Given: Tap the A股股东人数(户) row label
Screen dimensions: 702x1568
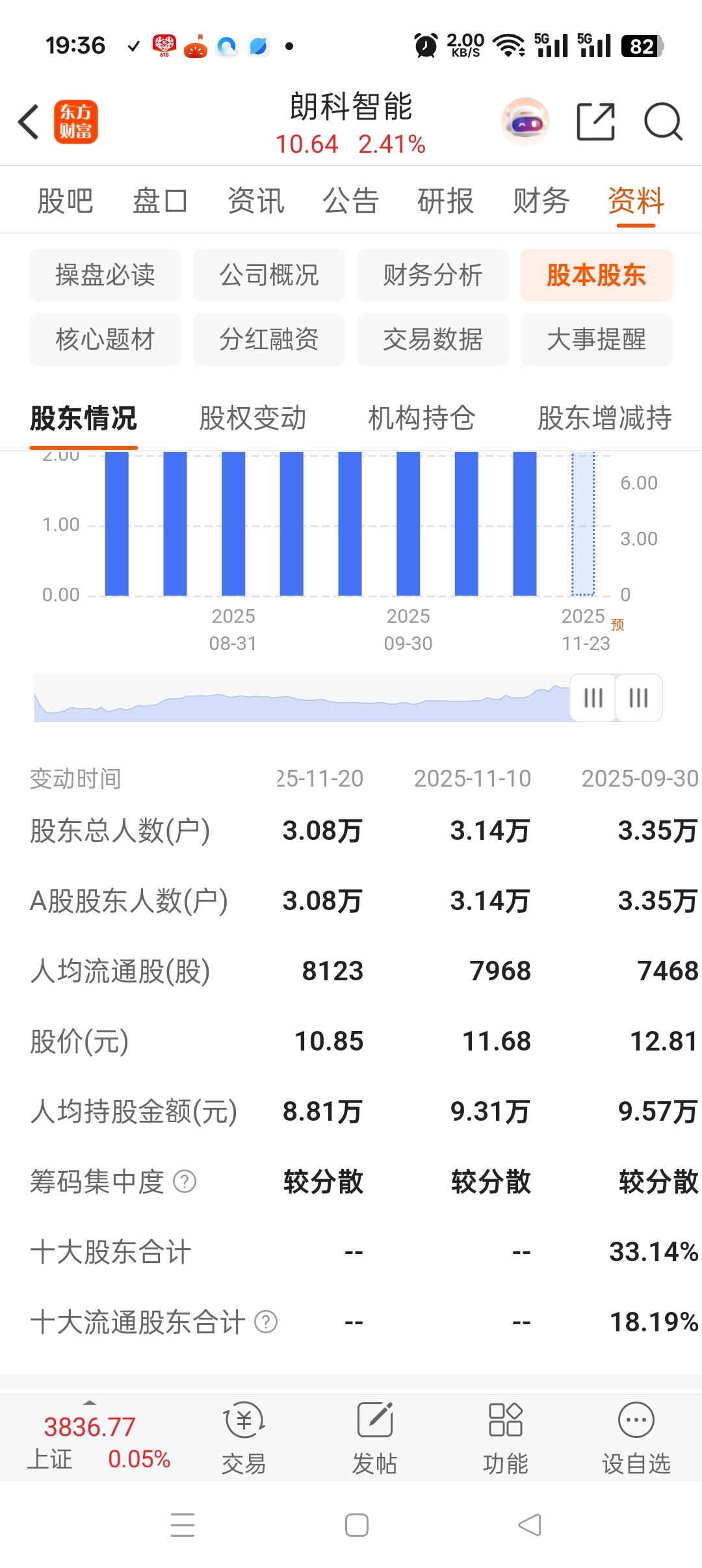Looking at the screenshot, I should click(x=129, y=901).
